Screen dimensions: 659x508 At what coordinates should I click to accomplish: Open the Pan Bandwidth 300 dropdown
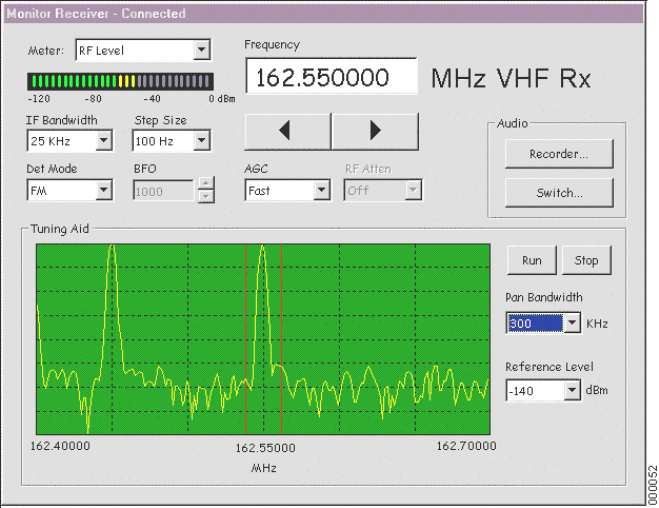pos(572,323)
